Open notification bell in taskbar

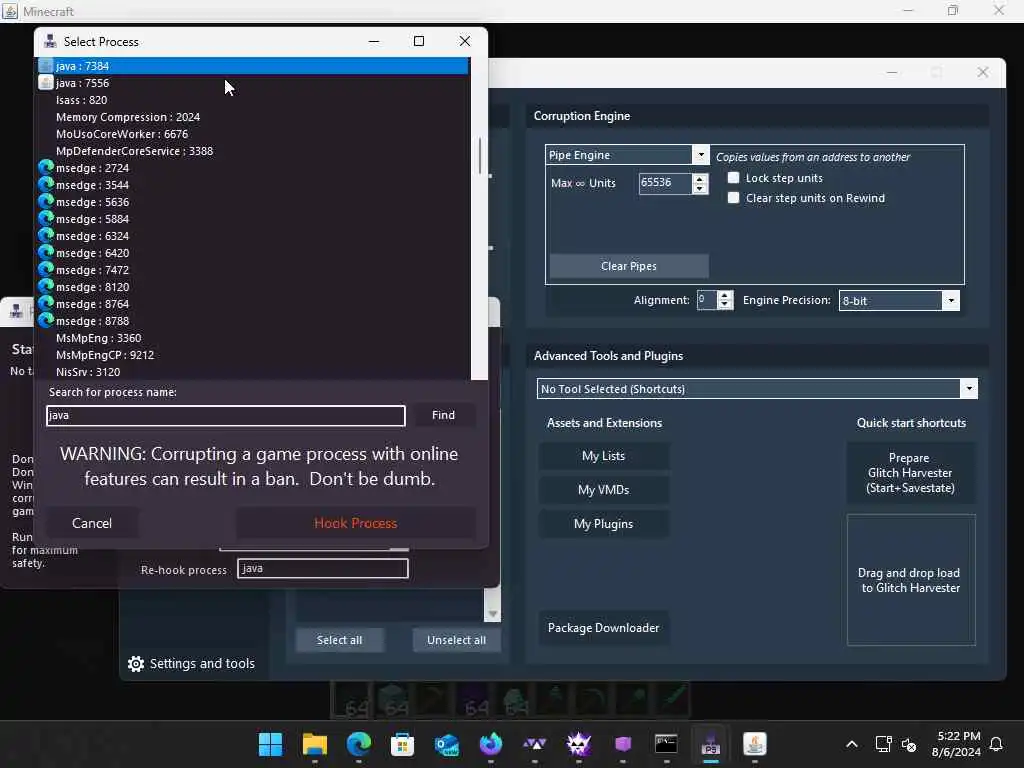tap(997, 744)
